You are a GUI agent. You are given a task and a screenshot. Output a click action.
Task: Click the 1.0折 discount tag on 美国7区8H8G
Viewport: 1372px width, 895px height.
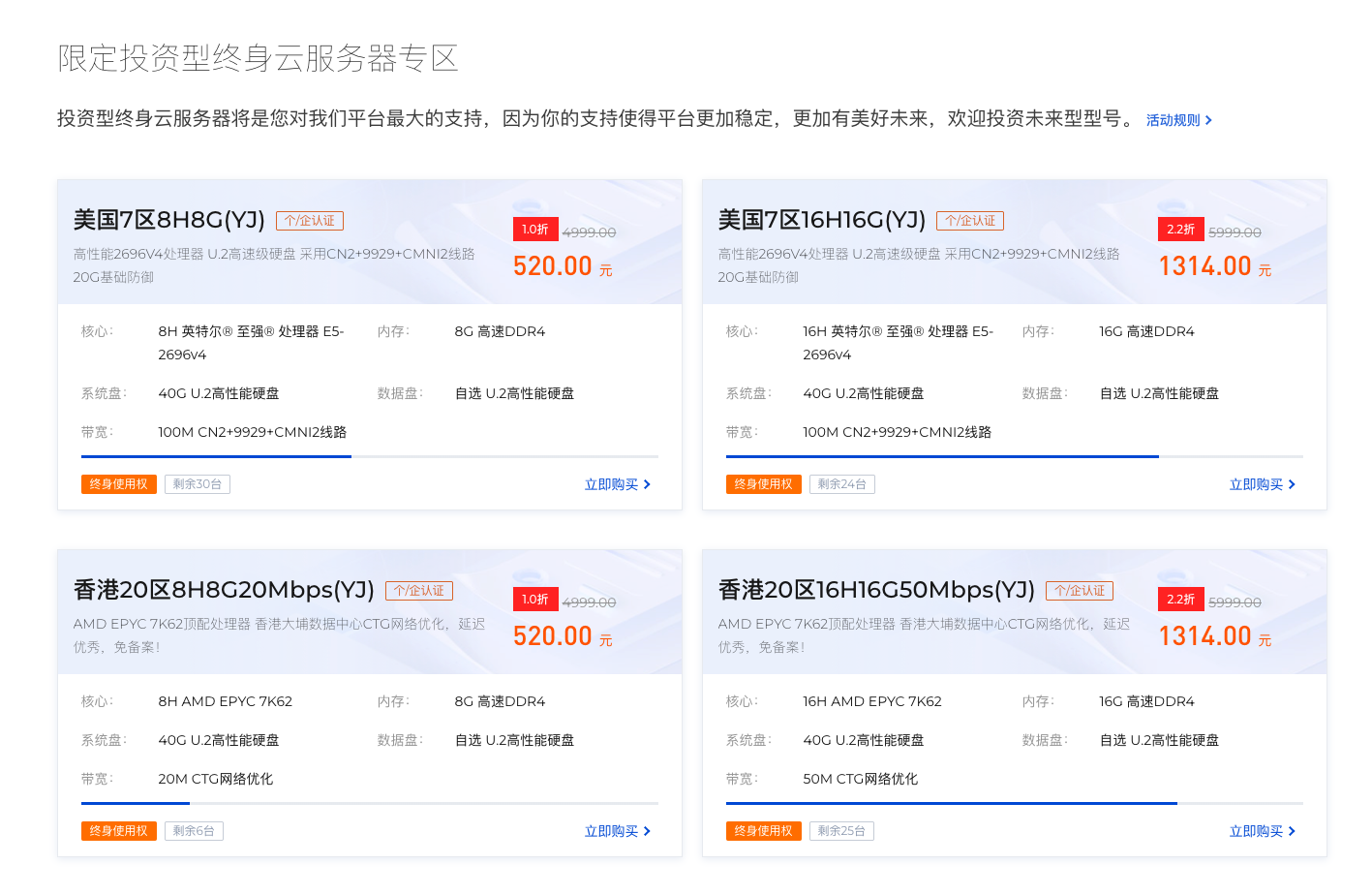(x=534, y=230)
